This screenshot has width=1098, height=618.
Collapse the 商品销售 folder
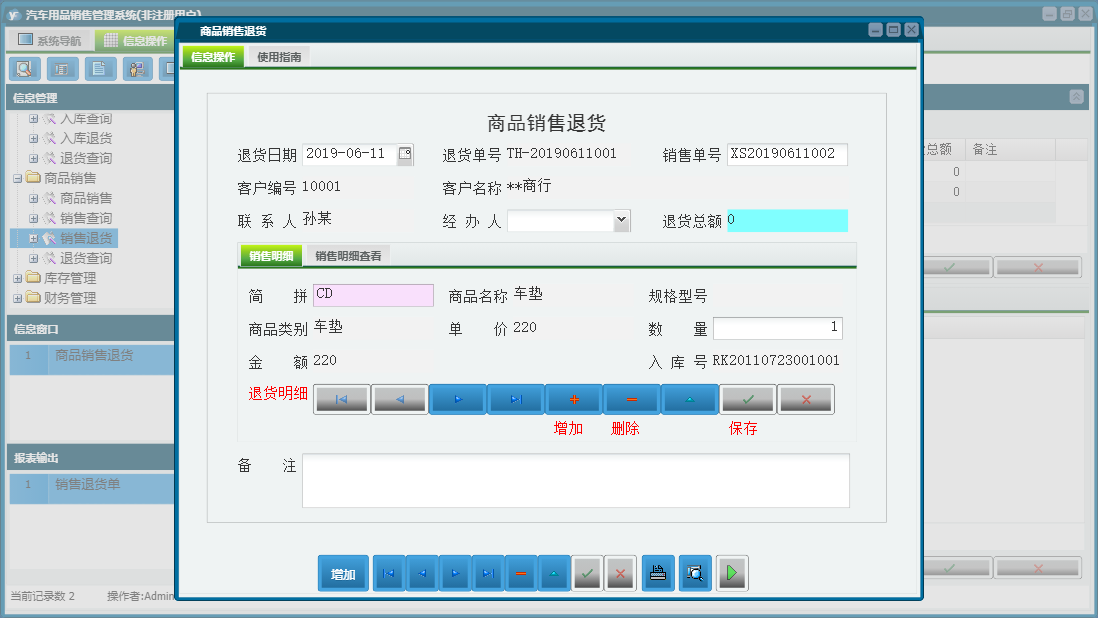click(18, 178)
